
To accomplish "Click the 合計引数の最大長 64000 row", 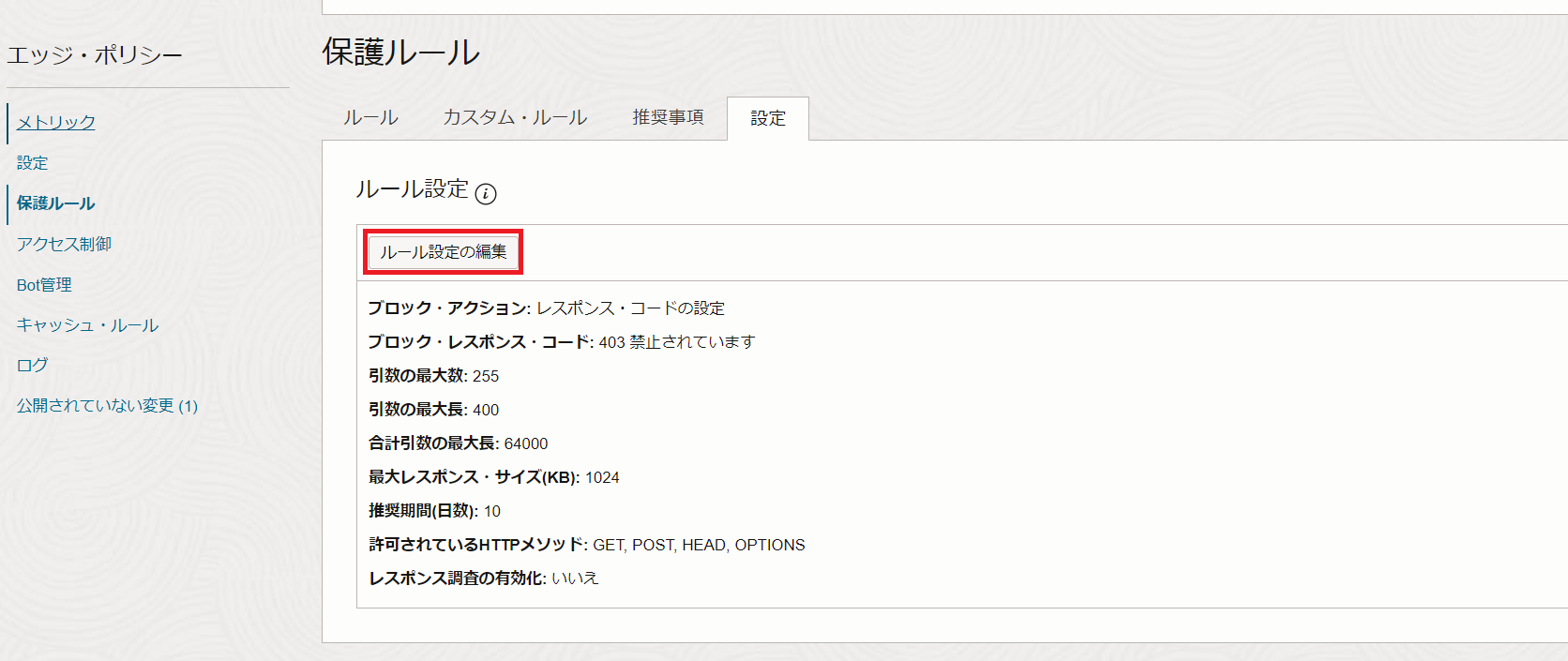I will pos(458,443).
